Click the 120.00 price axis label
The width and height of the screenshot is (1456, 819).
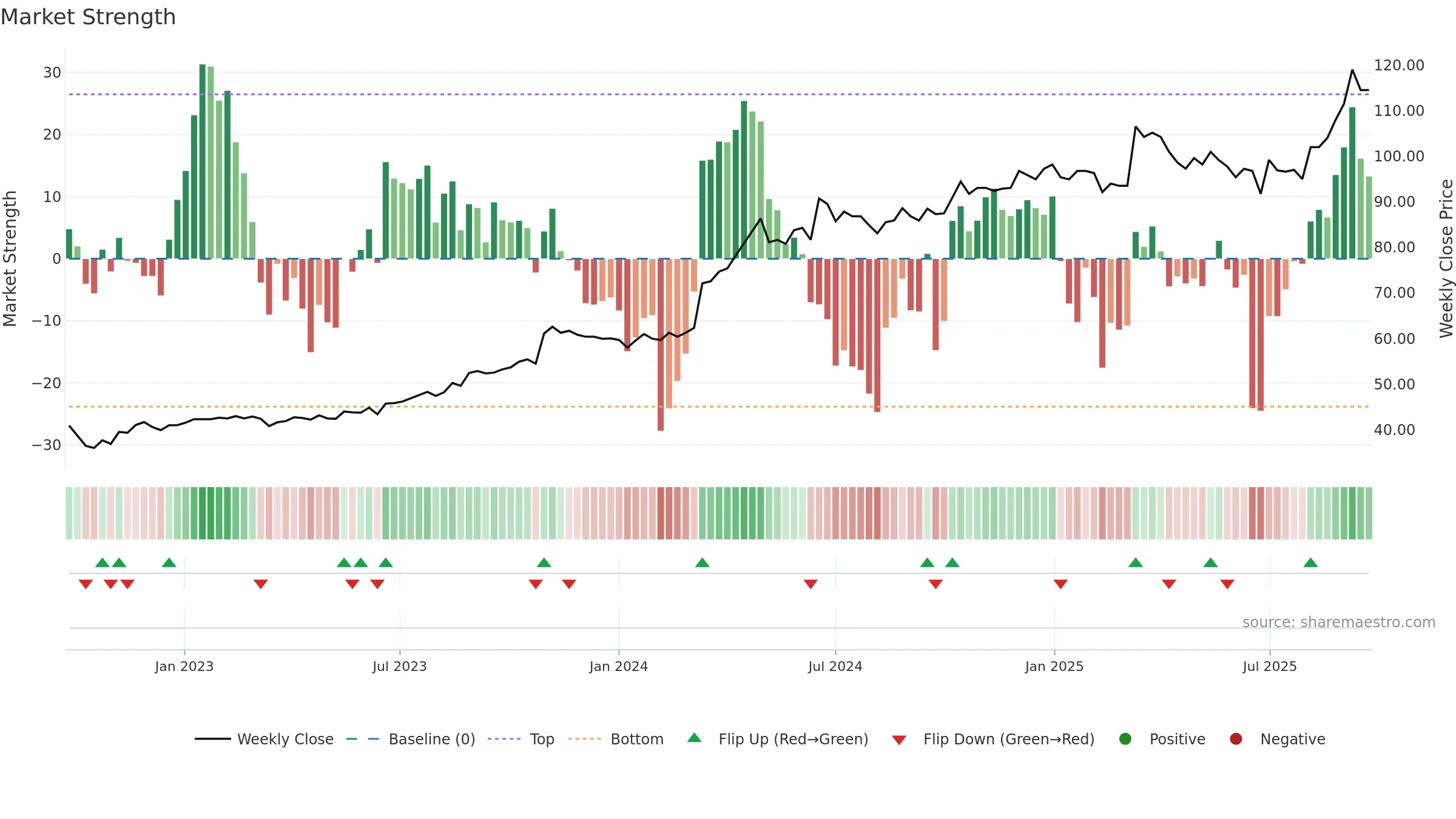tap(1399, 66)
